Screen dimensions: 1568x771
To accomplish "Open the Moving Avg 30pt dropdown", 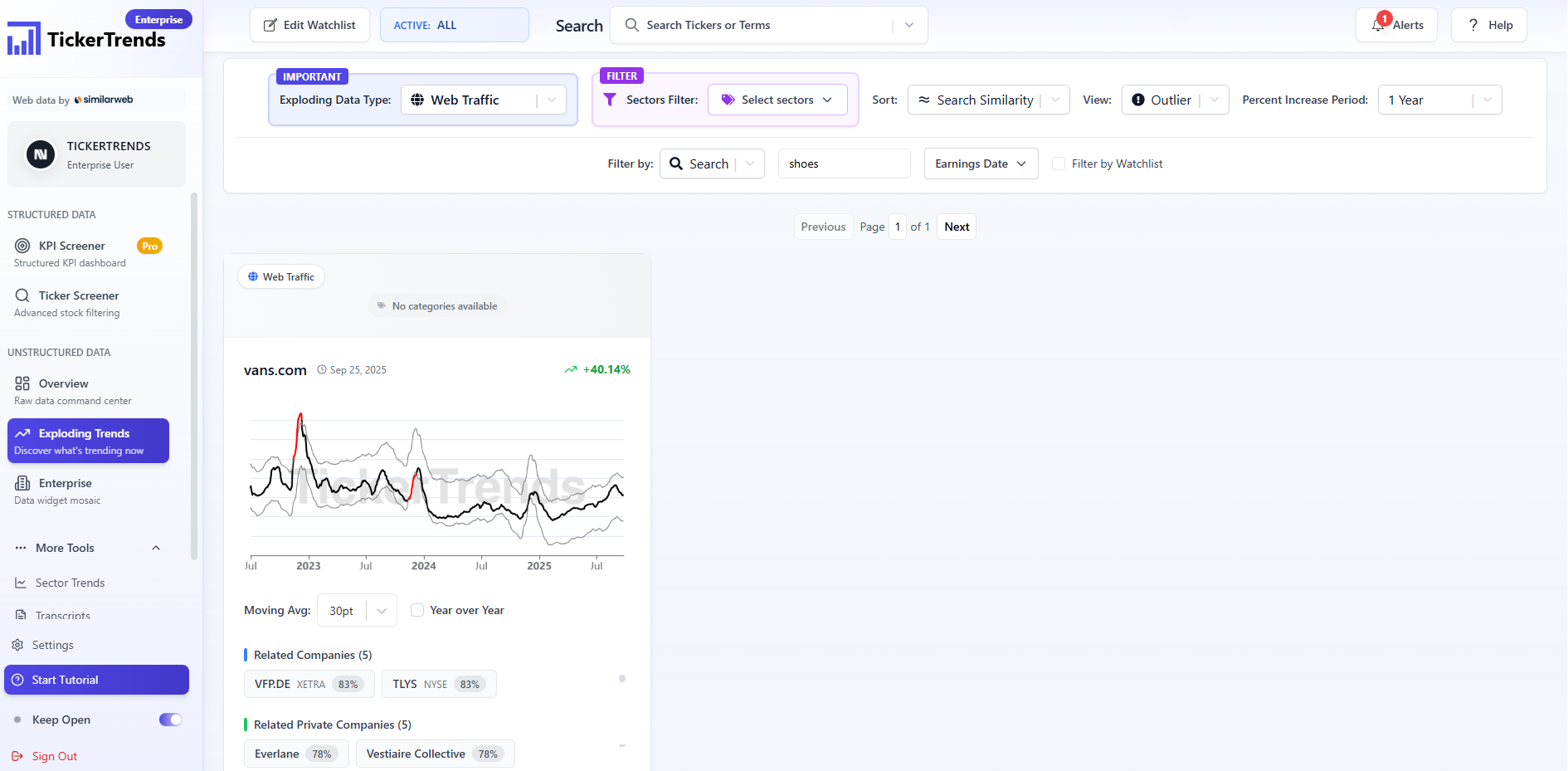I will click(357, 611).
